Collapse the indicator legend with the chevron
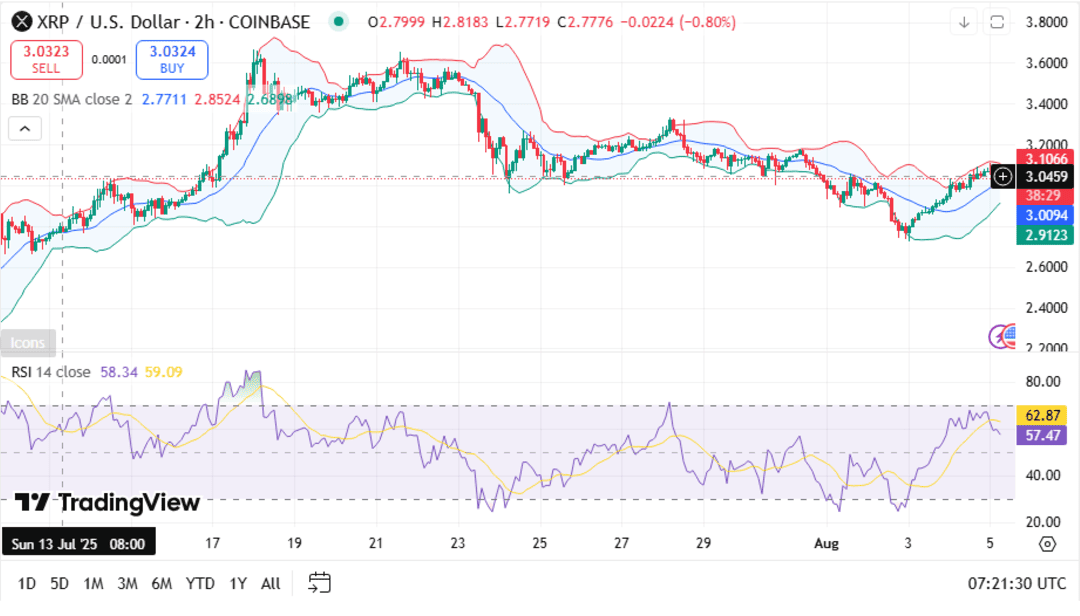The image size is (1080, 616). point(25,128)
